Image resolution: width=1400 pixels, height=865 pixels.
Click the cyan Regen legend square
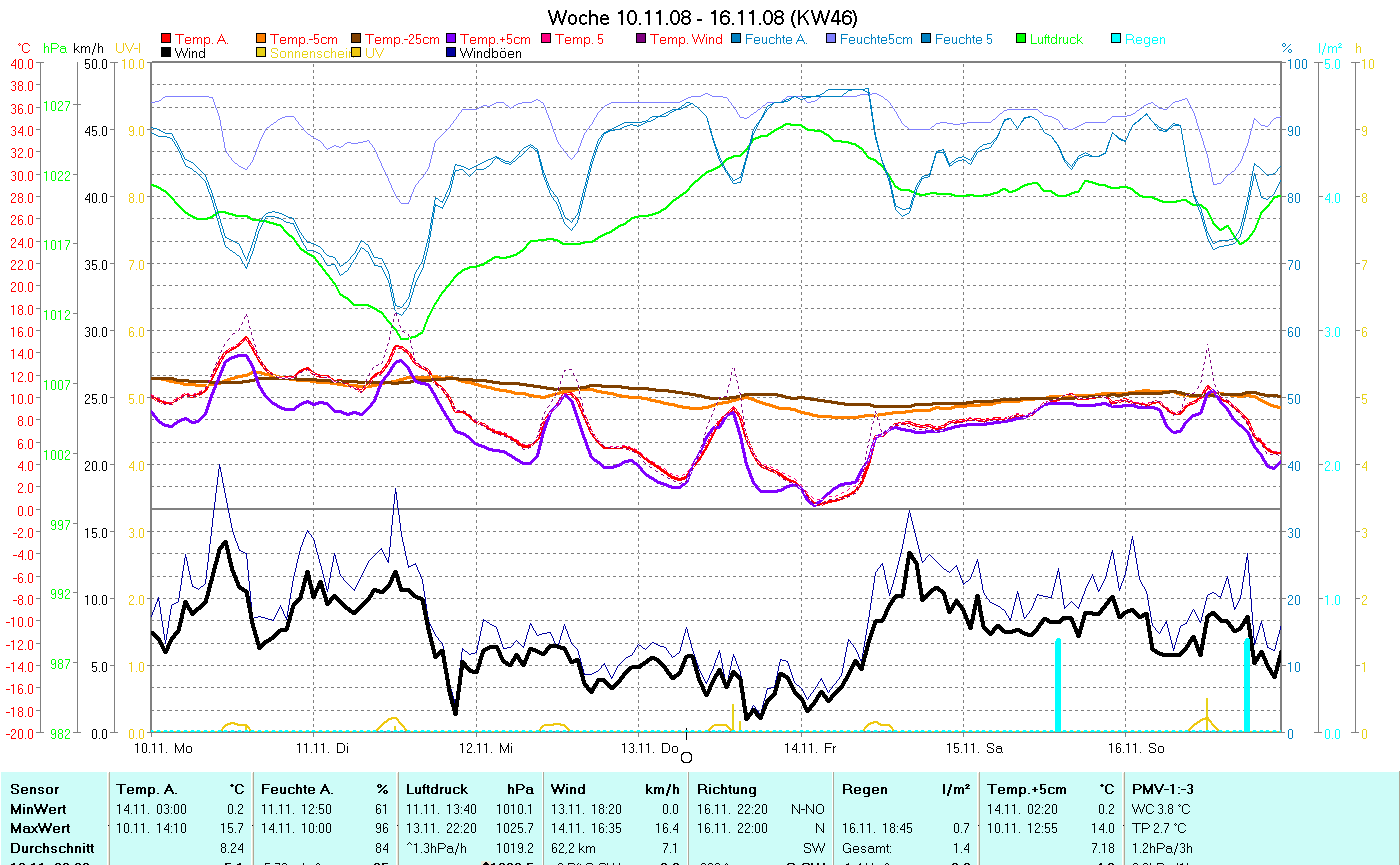(1116, 39)
